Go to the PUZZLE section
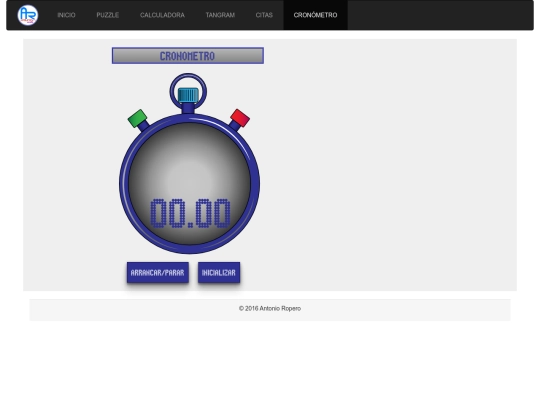540x405 pixels. (x=108, y=15)
